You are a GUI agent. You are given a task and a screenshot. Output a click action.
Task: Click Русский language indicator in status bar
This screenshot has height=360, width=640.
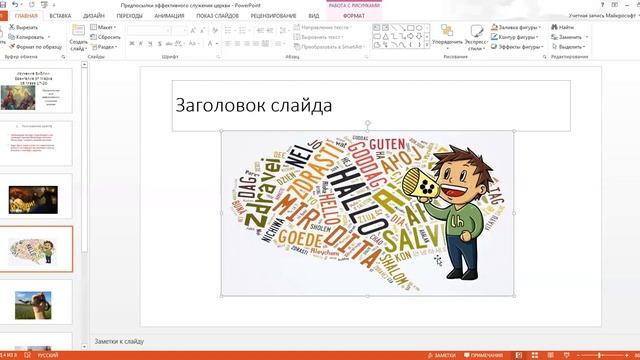(x=48, y=356)
